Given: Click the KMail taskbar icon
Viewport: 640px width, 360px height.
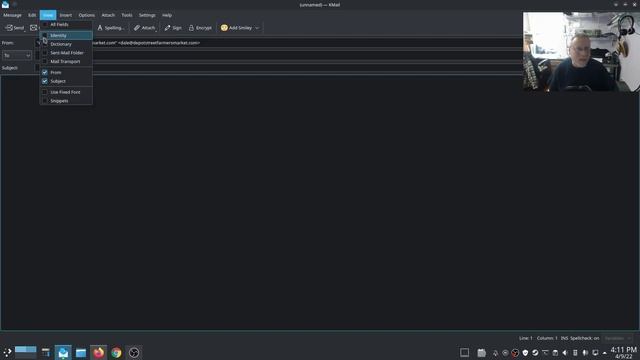Looking at the screenshot, I should pyautogui.click(x=63, y=353).
